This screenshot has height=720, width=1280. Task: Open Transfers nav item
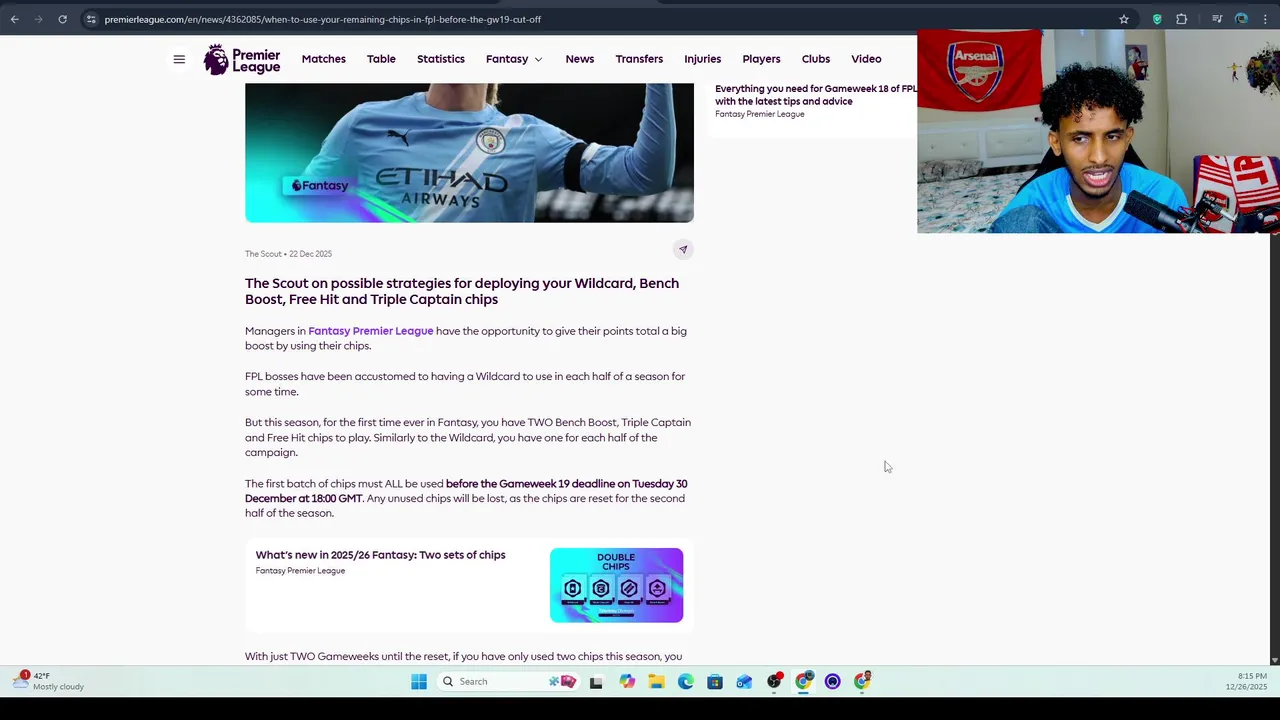(x=639, y=59)
